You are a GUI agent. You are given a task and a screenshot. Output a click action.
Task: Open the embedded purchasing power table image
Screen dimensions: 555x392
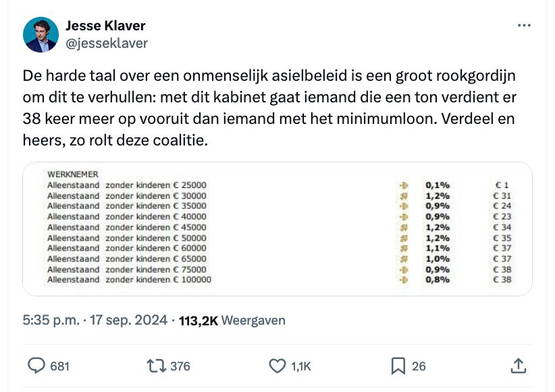pos(278,229)
